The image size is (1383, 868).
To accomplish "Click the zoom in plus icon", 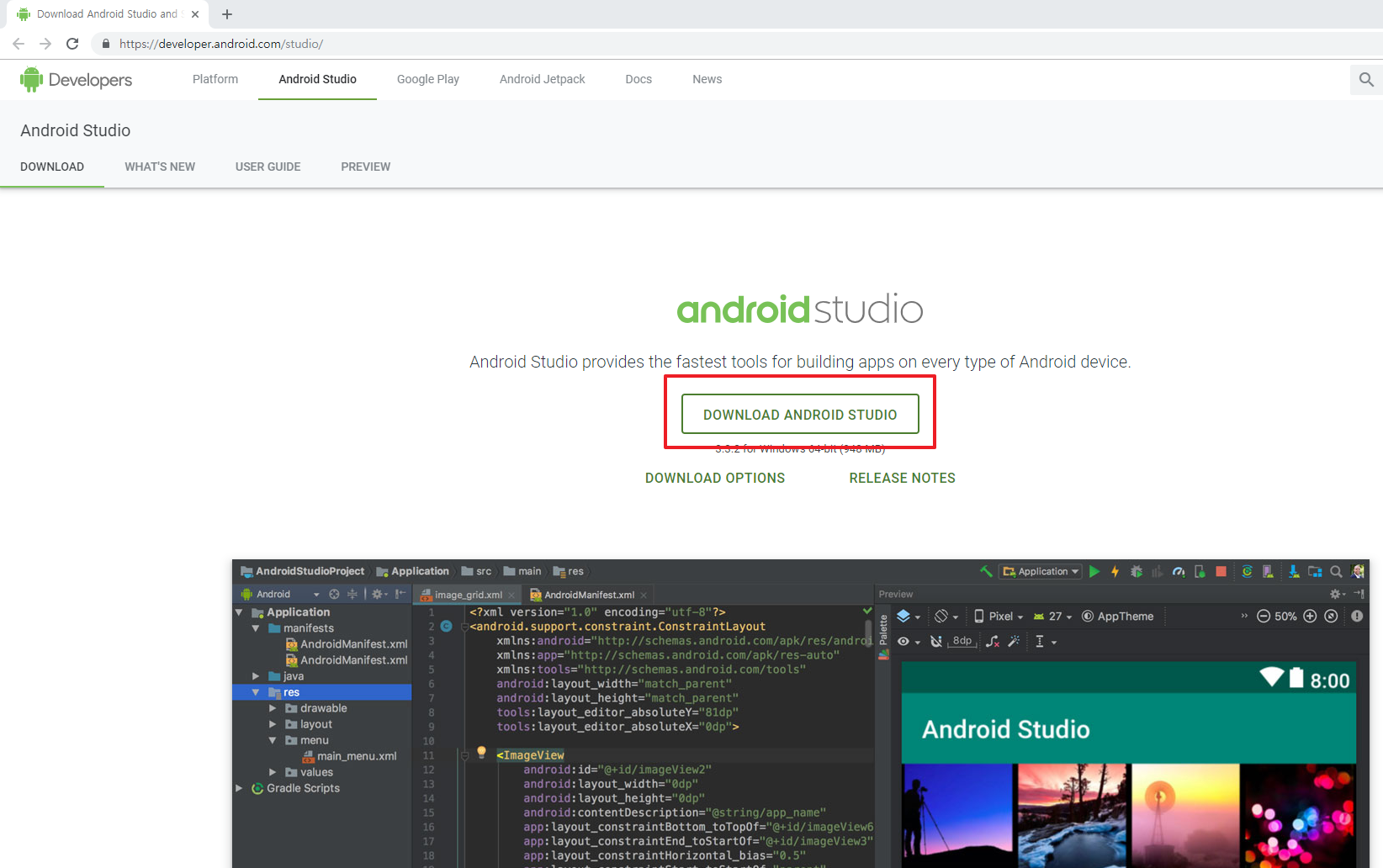I will coord(1310,616).
